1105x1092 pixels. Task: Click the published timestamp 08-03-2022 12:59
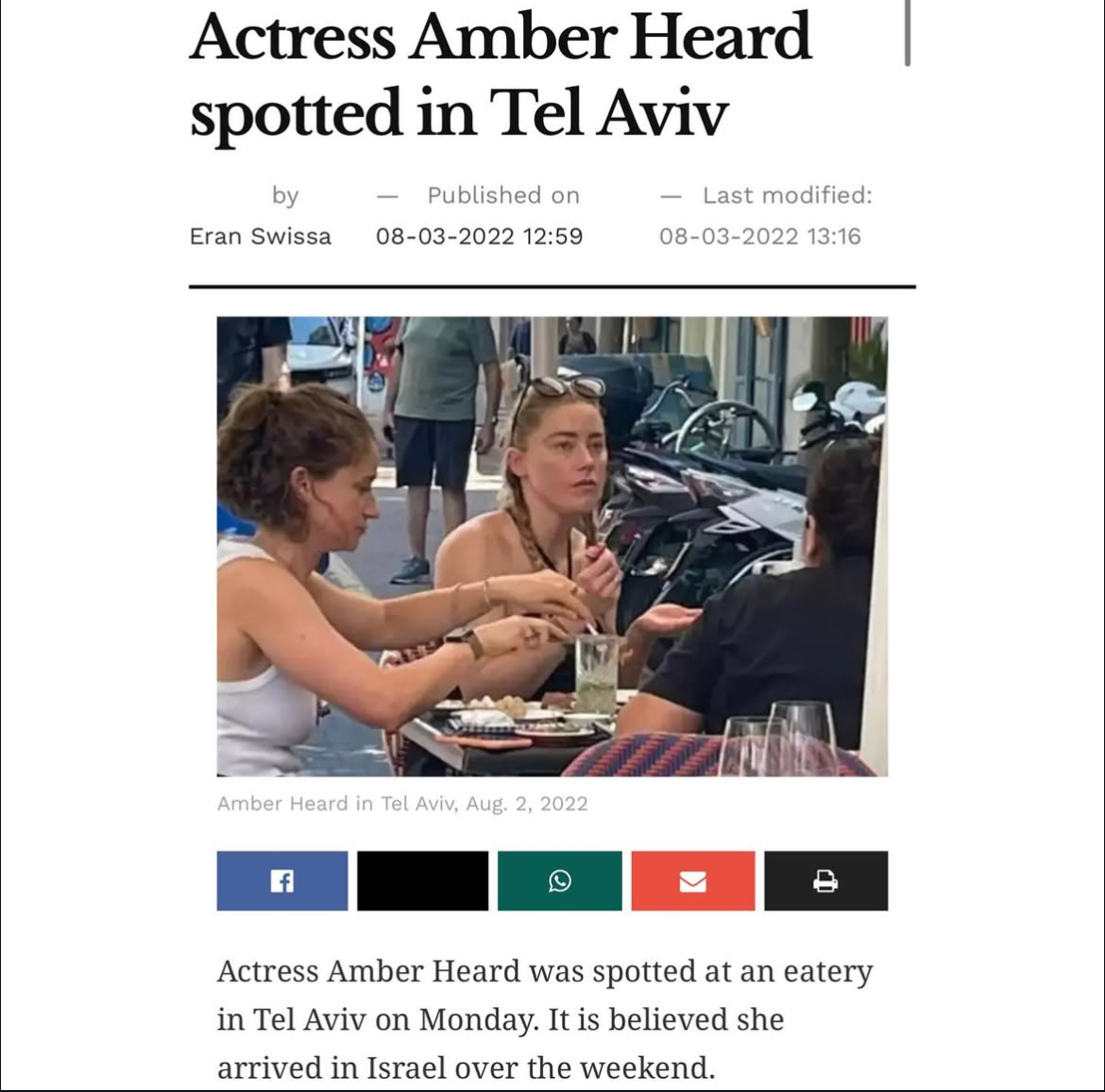[479, 236]
